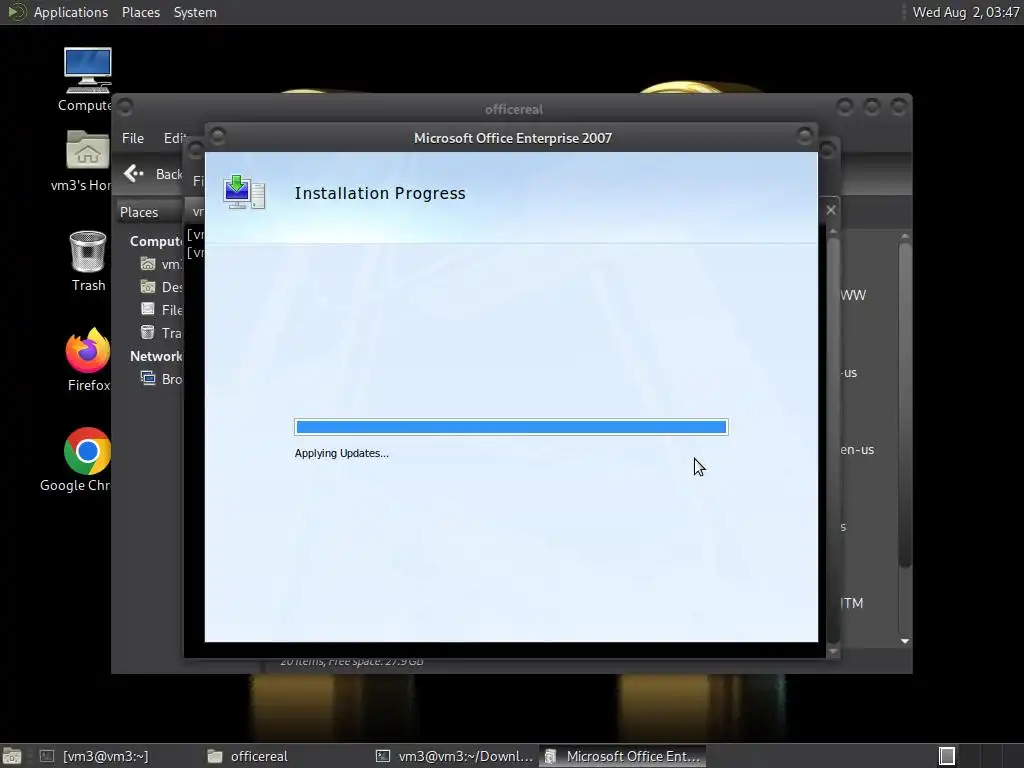1024x768 pixels.
Task: Open File menu in officereal window
Action: 133,138
